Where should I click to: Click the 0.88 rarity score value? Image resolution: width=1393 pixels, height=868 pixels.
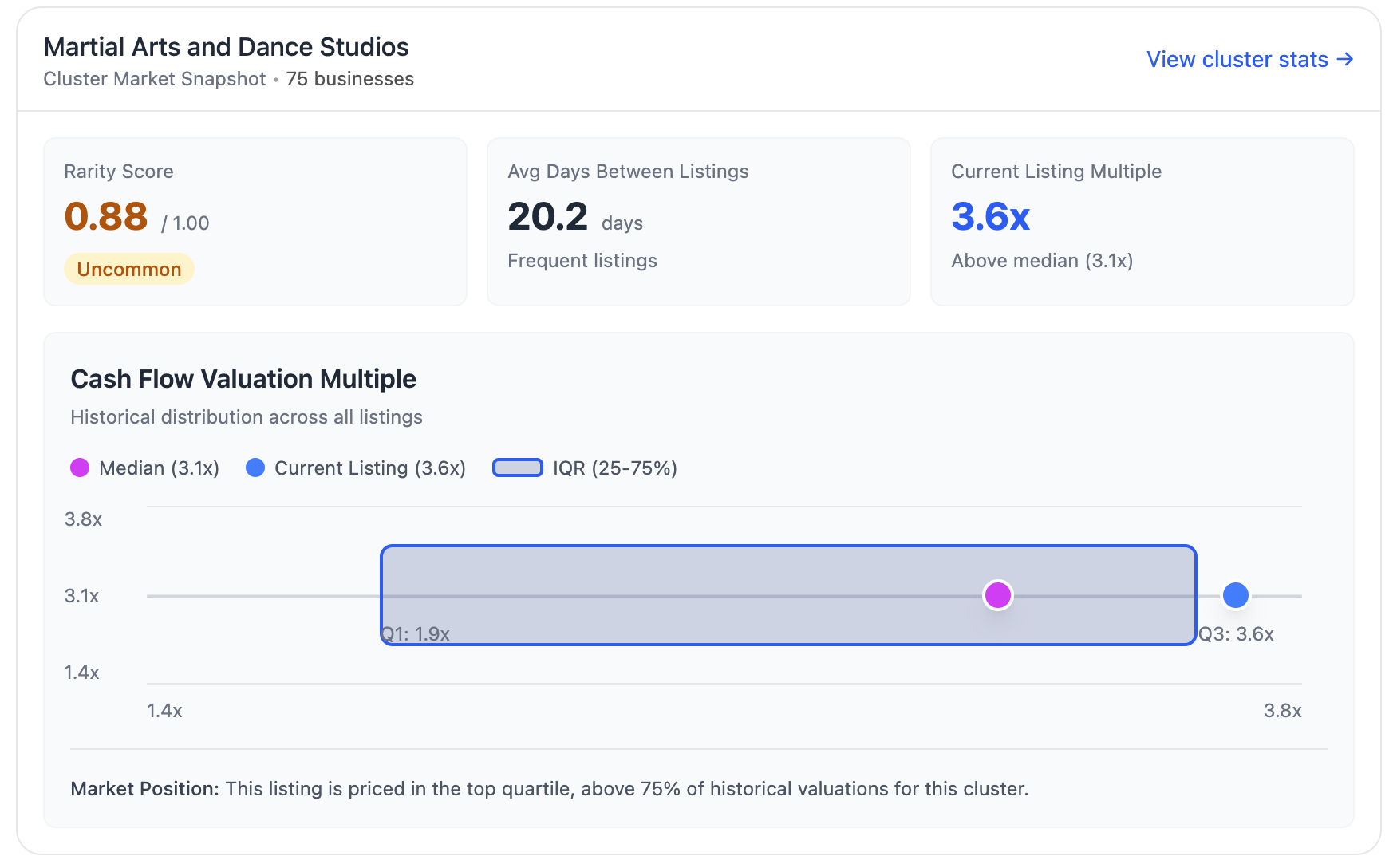click(x=106, y=216)
